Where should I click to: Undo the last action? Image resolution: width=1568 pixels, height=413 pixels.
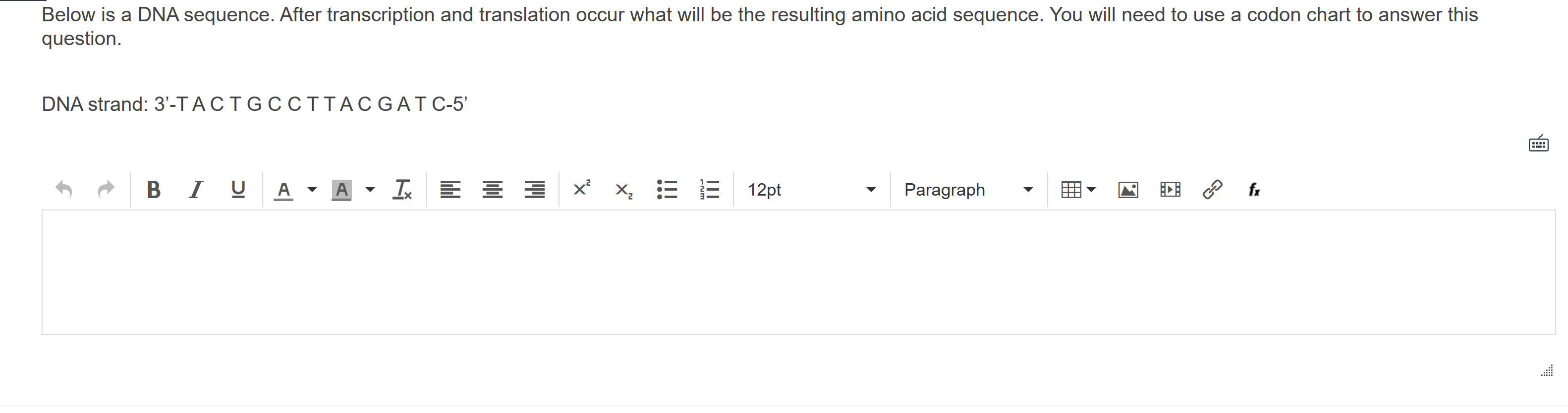tap(65, 190)
